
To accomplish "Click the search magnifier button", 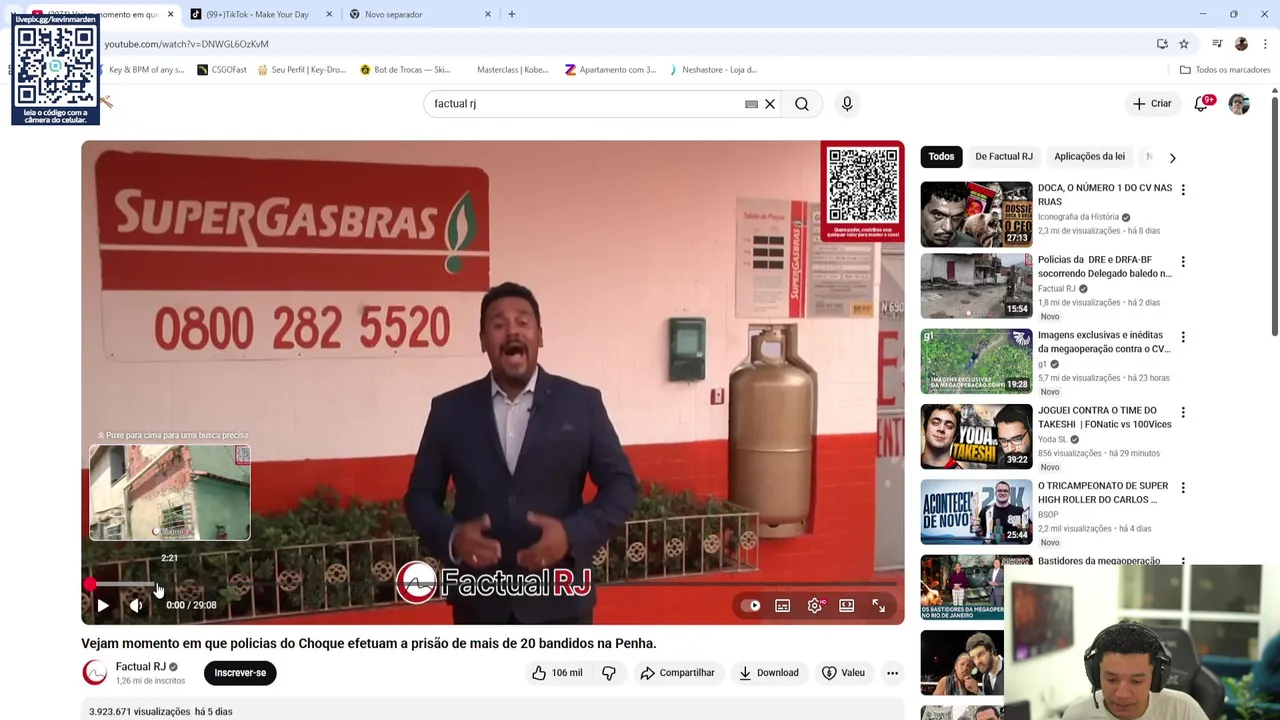I will pos(802,104).
